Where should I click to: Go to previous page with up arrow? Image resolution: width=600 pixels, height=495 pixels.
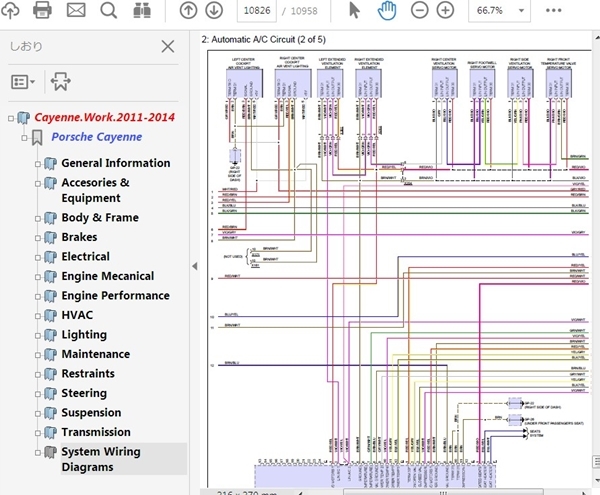click(188, 11)
